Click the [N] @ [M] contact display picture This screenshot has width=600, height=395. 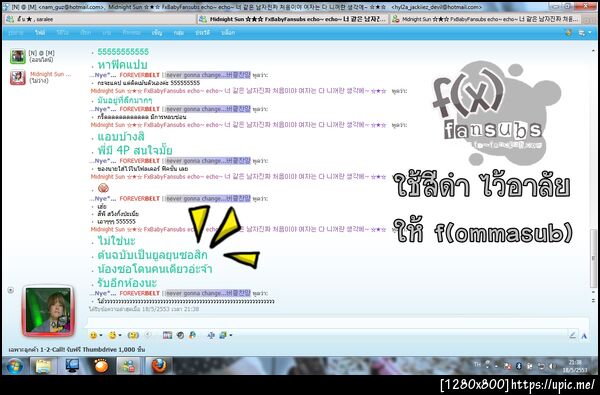click(x=18, y=56)
